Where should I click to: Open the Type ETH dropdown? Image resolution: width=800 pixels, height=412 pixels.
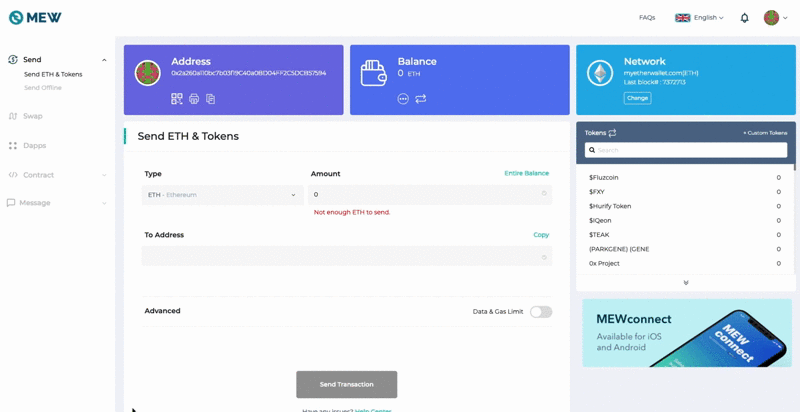click(x=222, y=195)
